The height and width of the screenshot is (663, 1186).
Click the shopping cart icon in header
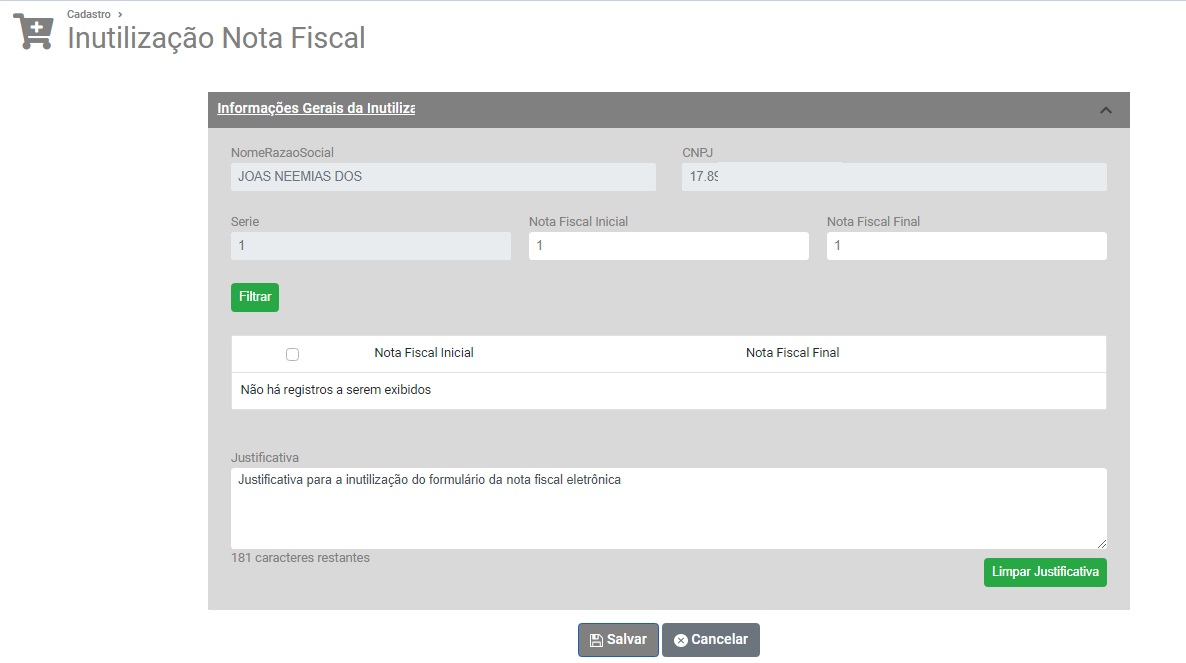pos(33,32)
